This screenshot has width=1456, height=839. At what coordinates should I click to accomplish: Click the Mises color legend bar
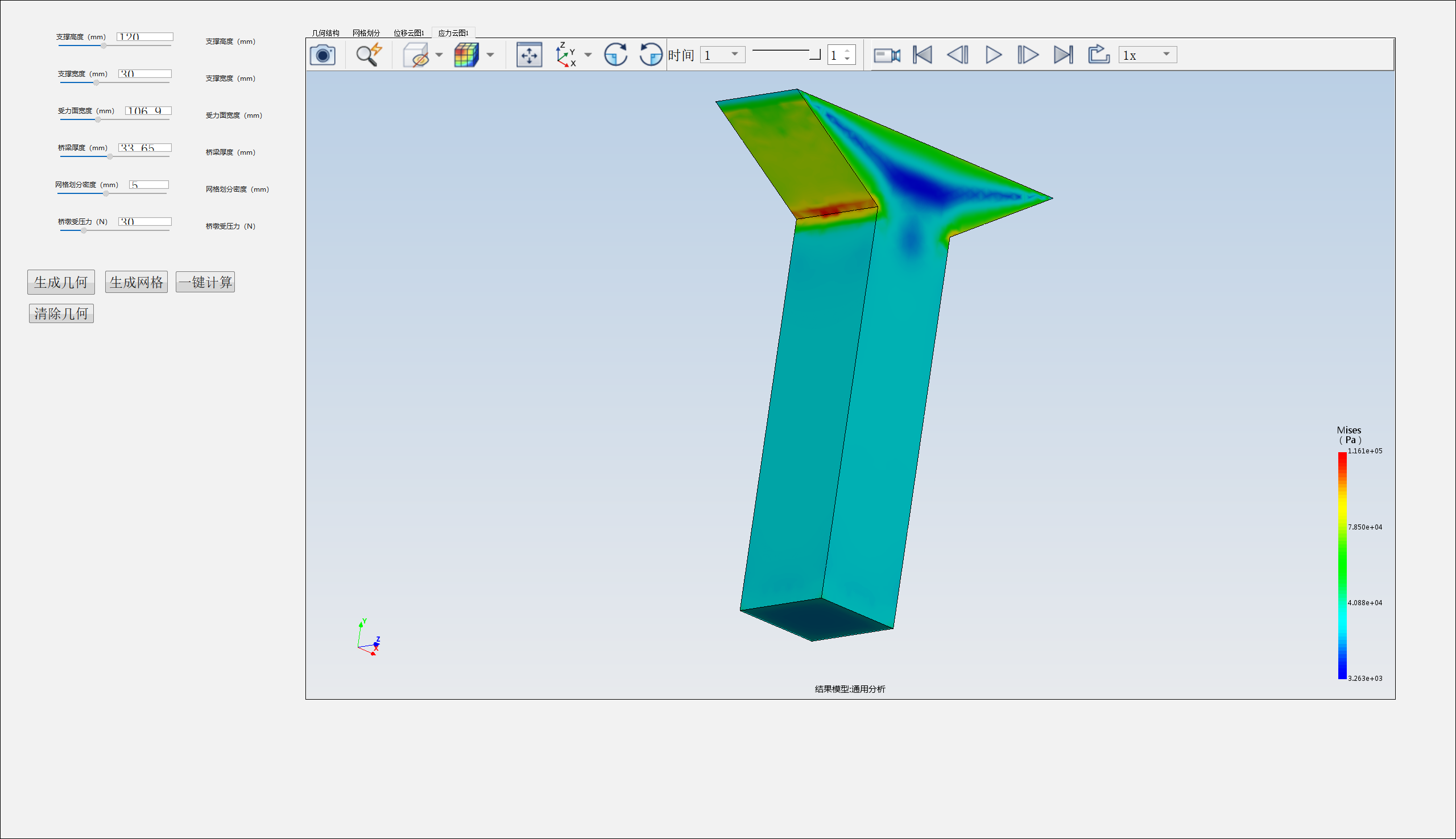click(x=1342, y=565)
